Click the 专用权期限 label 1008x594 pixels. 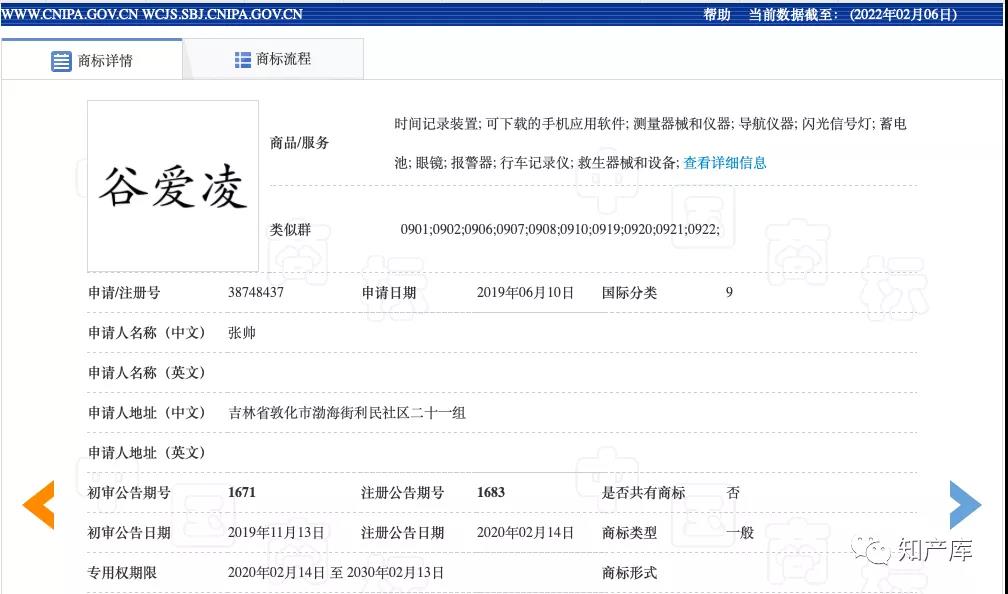click(x=122, y=572)
